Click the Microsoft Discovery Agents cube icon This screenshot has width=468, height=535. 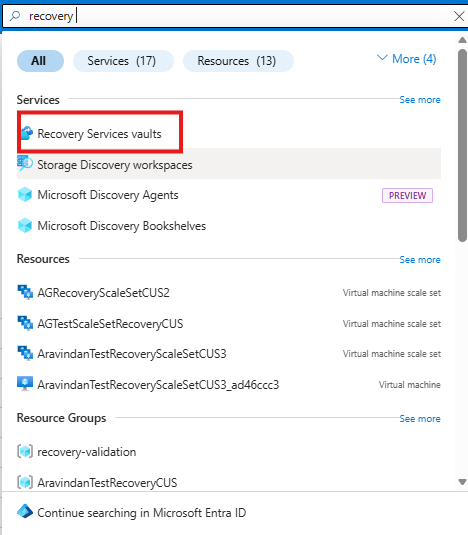click(25, 195)
